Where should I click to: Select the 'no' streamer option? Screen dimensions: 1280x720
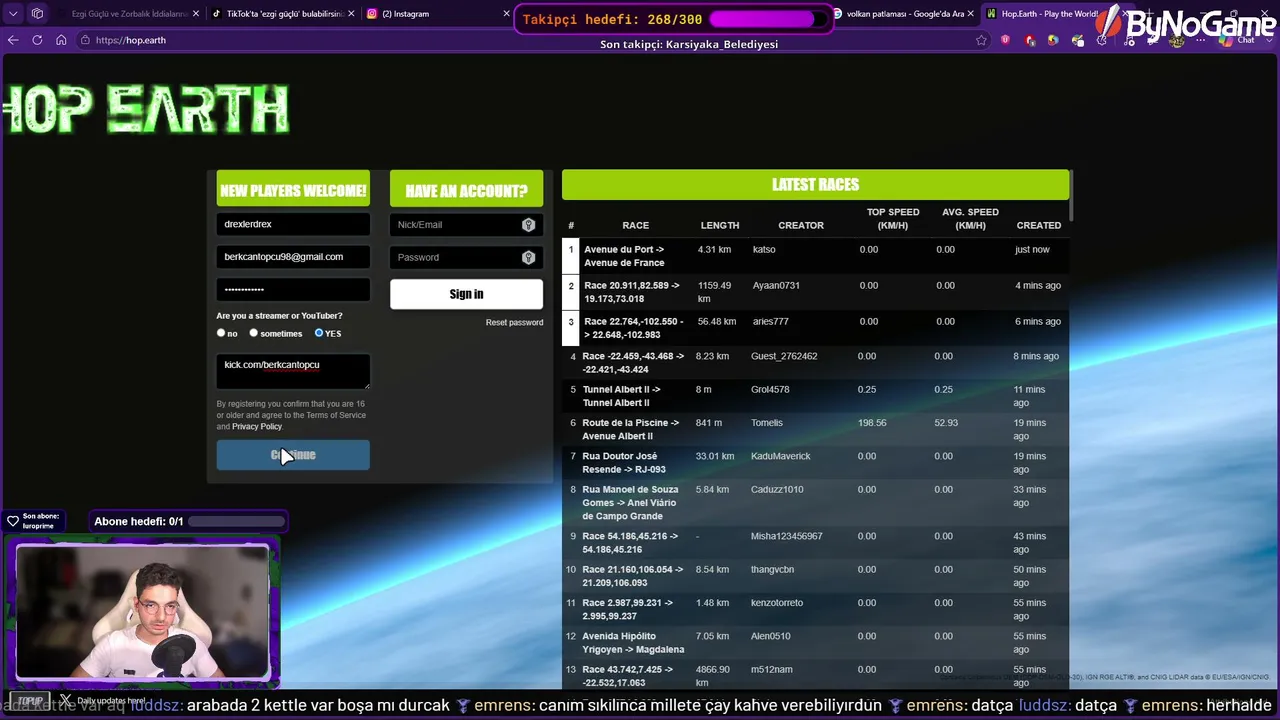pos(221,333)
